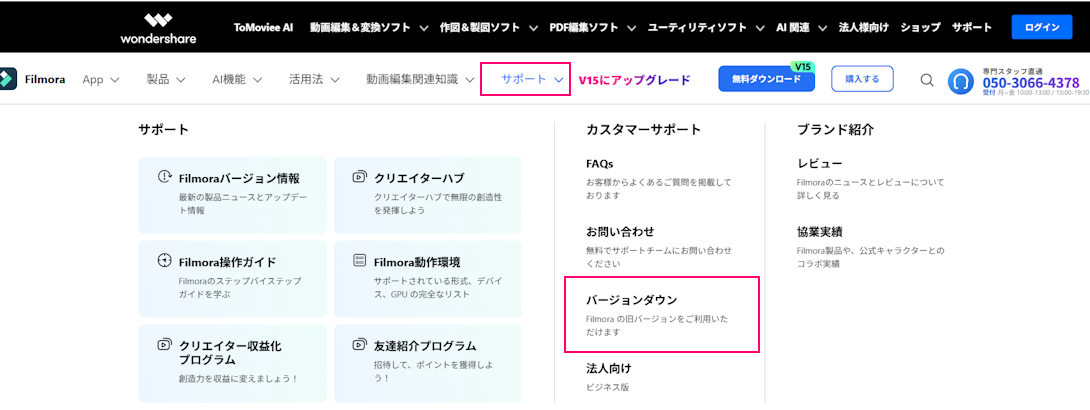Click the Filmora操作ガイド compass icon

pos(165,261)
